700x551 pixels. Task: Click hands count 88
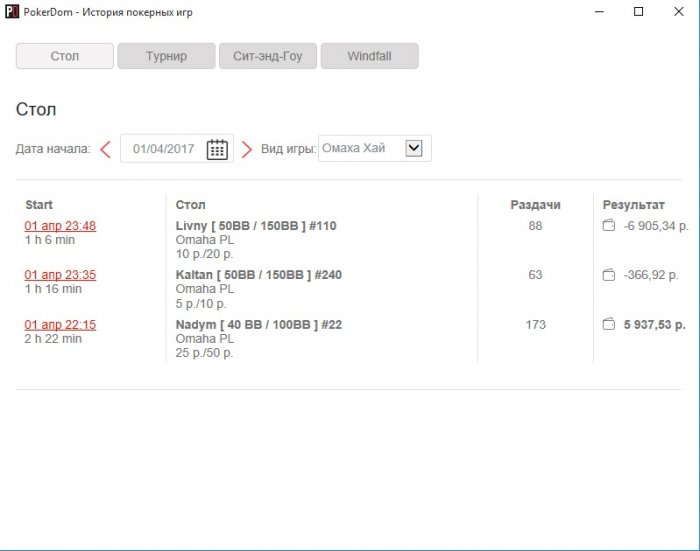point(535,225)
